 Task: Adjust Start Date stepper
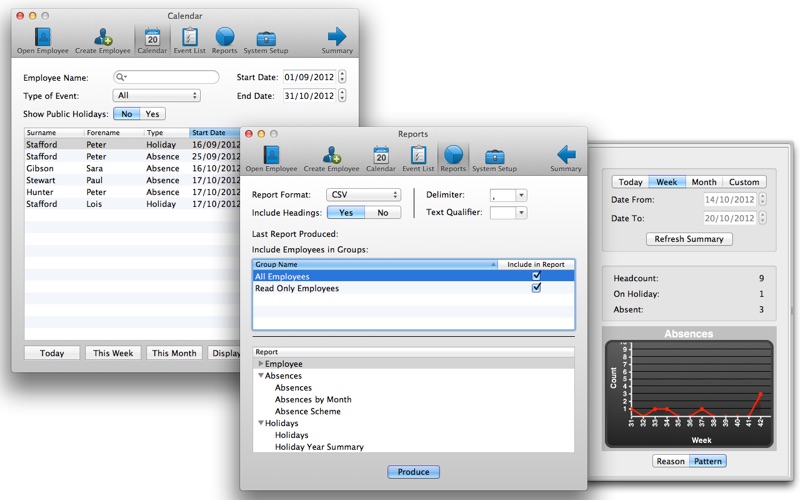[x=342, y=77]
